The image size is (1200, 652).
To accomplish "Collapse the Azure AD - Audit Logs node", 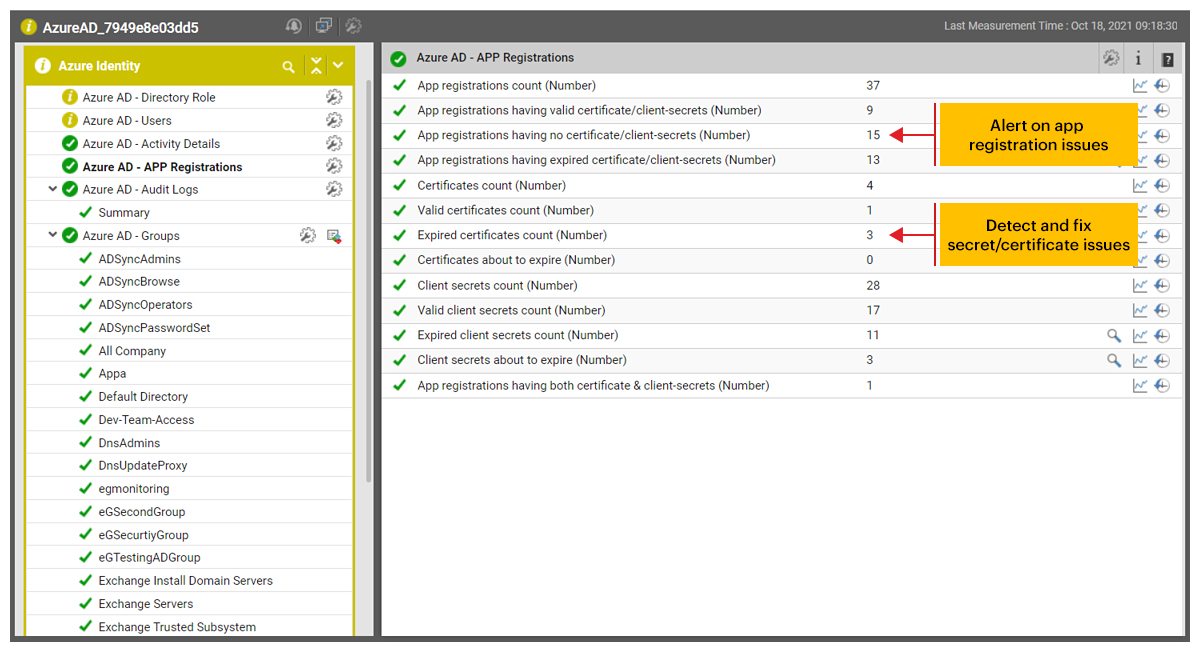I will click(52, 189).
